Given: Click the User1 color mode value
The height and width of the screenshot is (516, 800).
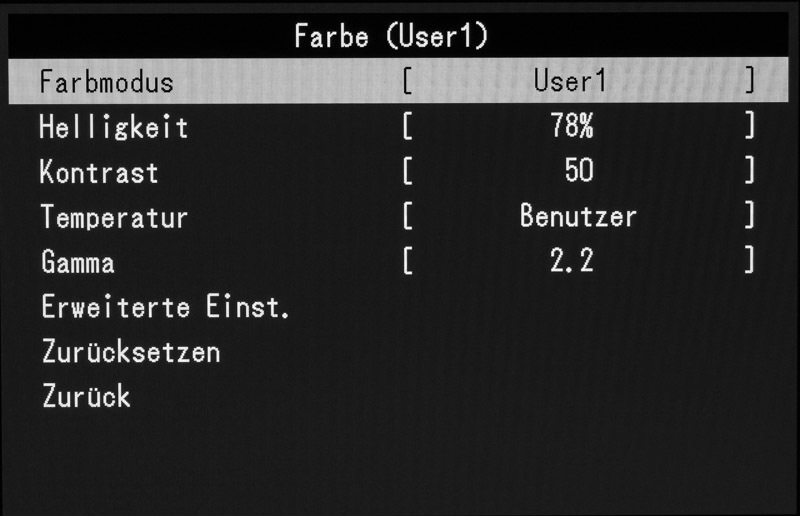Looking at the screenshot, I should pos(570,81).
